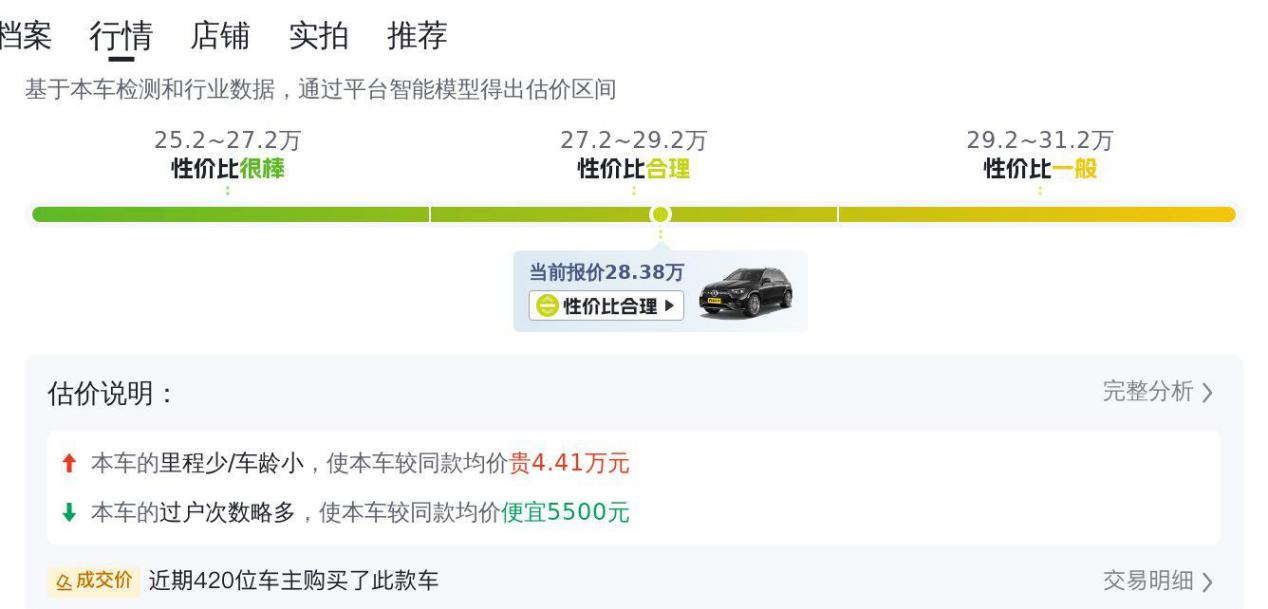Click the red up-arrow price icon
The image size is (1268, 609).
[69, 464]
